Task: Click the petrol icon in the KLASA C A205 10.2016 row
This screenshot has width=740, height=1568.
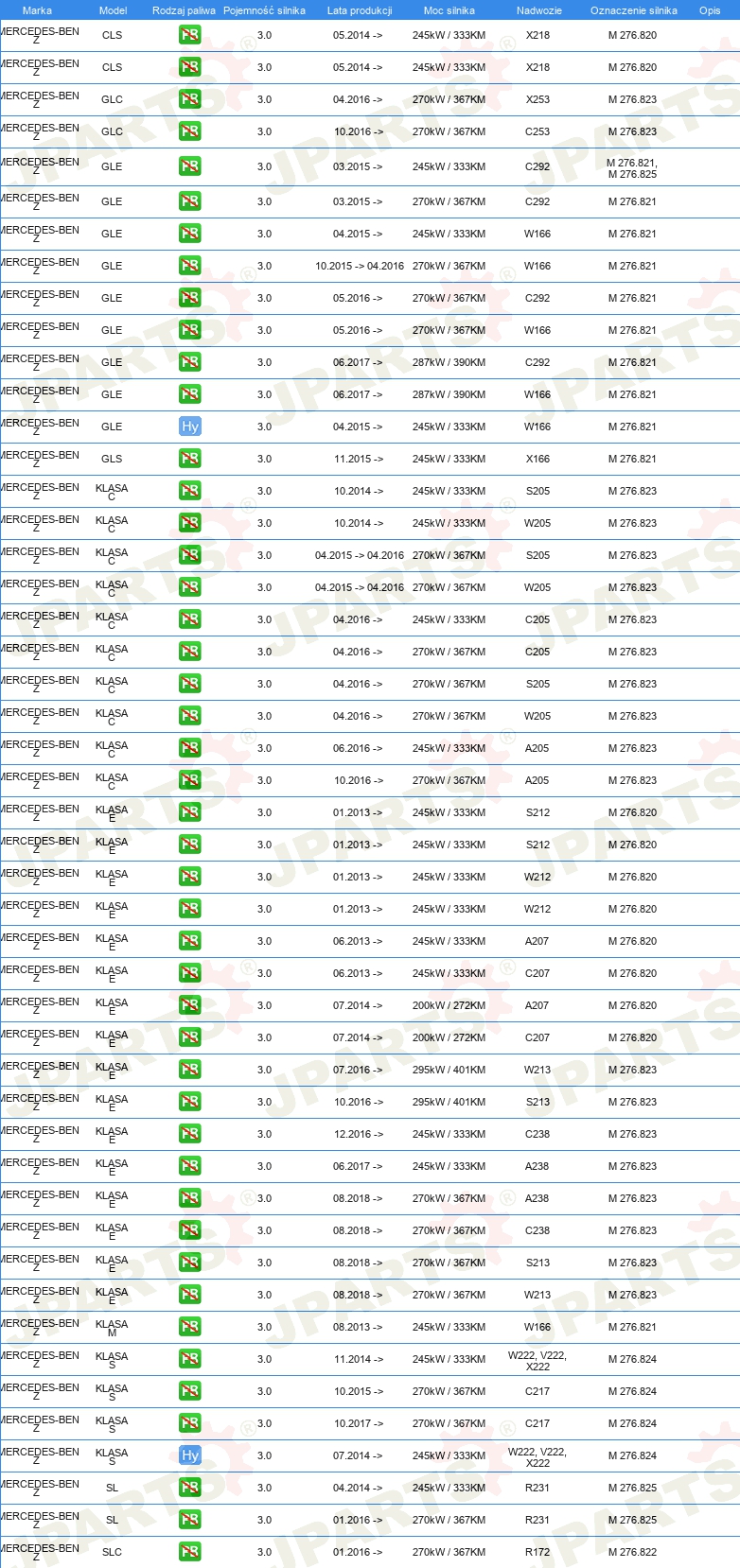Action: 190,780
